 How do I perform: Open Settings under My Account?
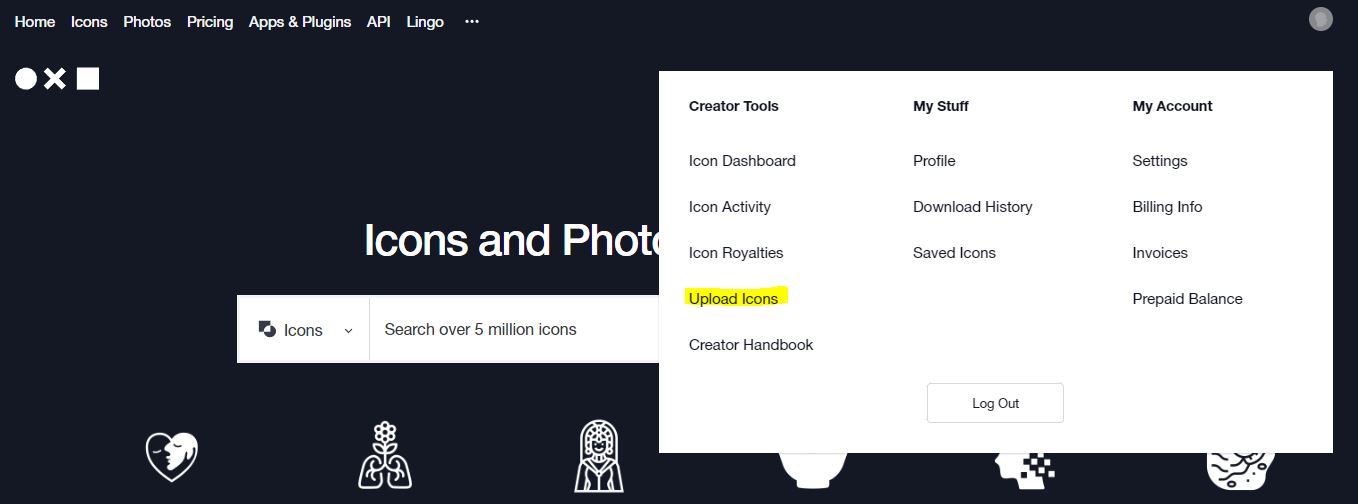click(1160, 161)
